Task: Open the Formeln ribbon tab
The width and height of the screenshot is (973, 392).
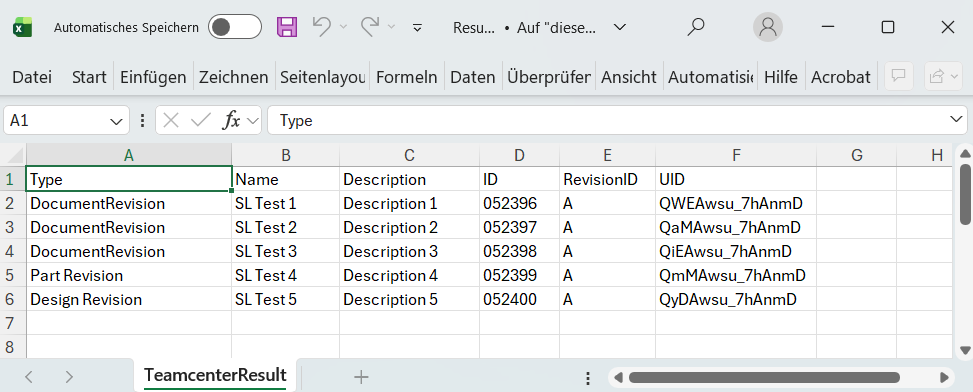Action: pyautogui.click(x=406, y=77)
